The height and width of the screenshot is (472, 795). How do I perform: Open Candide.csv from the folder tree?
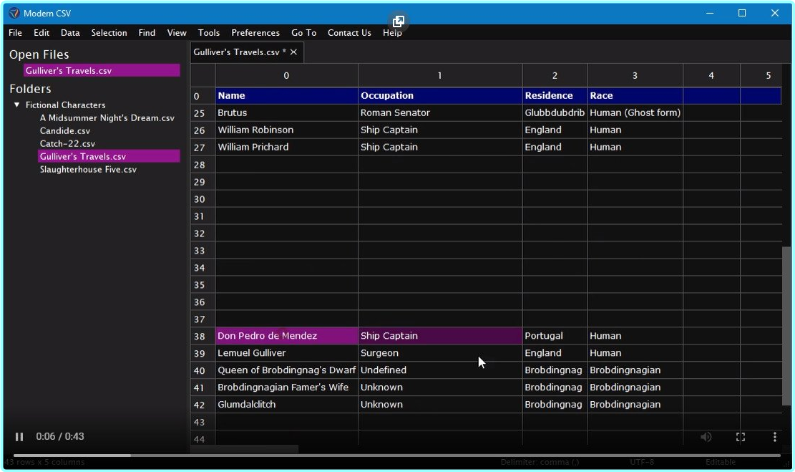(x=64, y=131)
